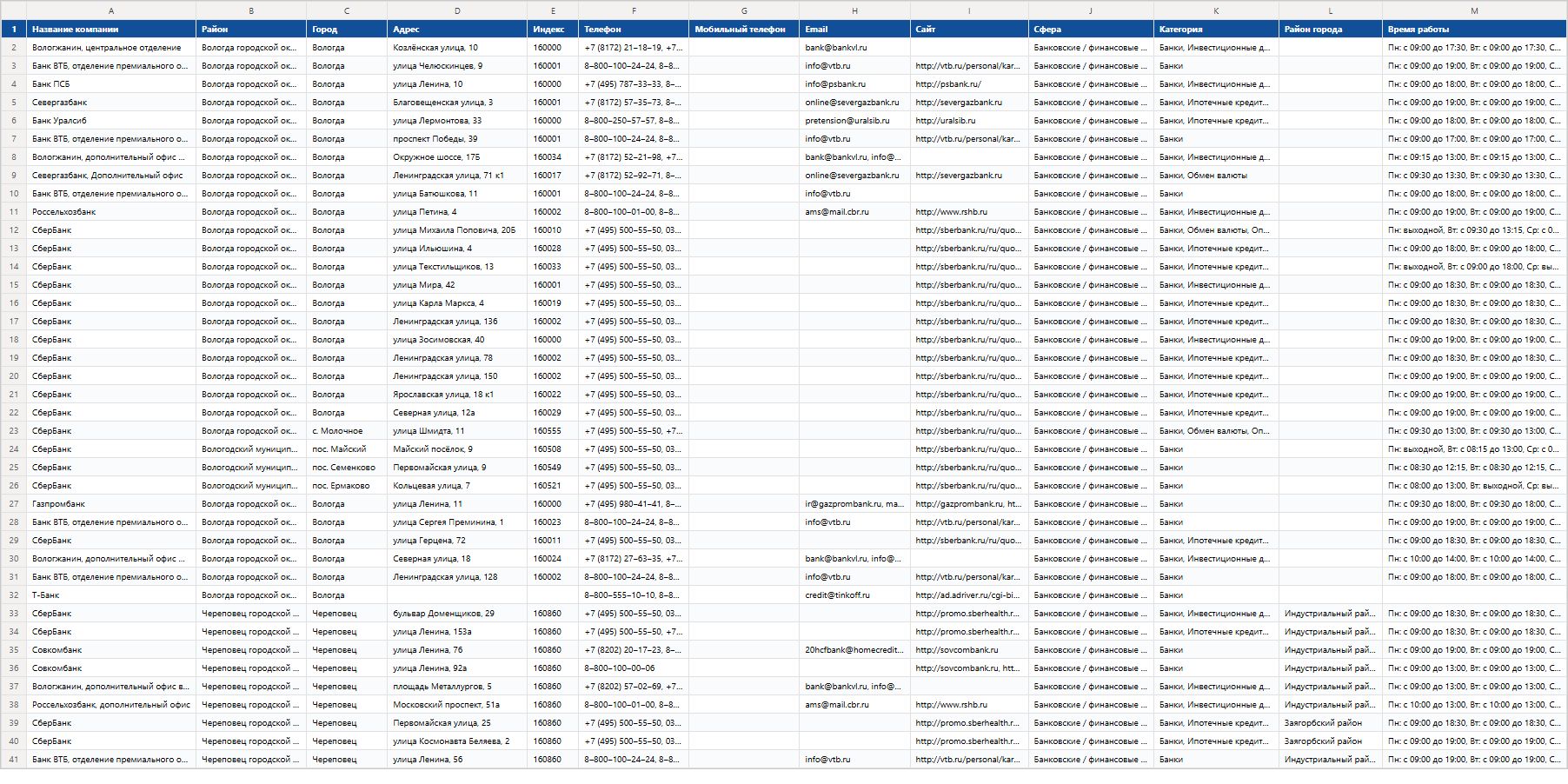The image size is (1568, 784).
Task: Click the "Район города" header cell
Action: tap(1331, 30)
